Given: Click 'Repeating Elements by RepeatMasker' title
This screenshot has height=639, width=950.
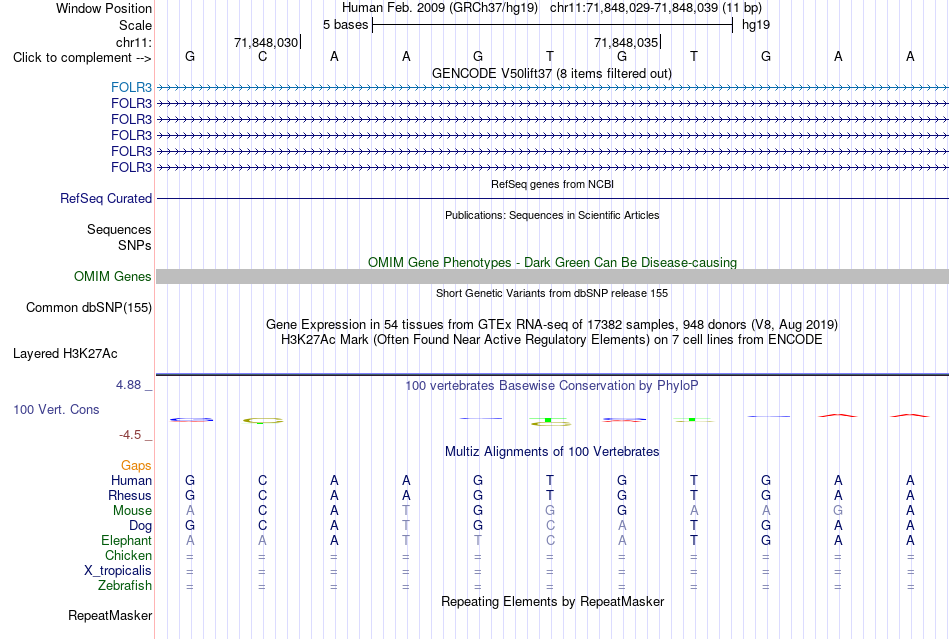Looking at the screenshot, I should [553, 601].
